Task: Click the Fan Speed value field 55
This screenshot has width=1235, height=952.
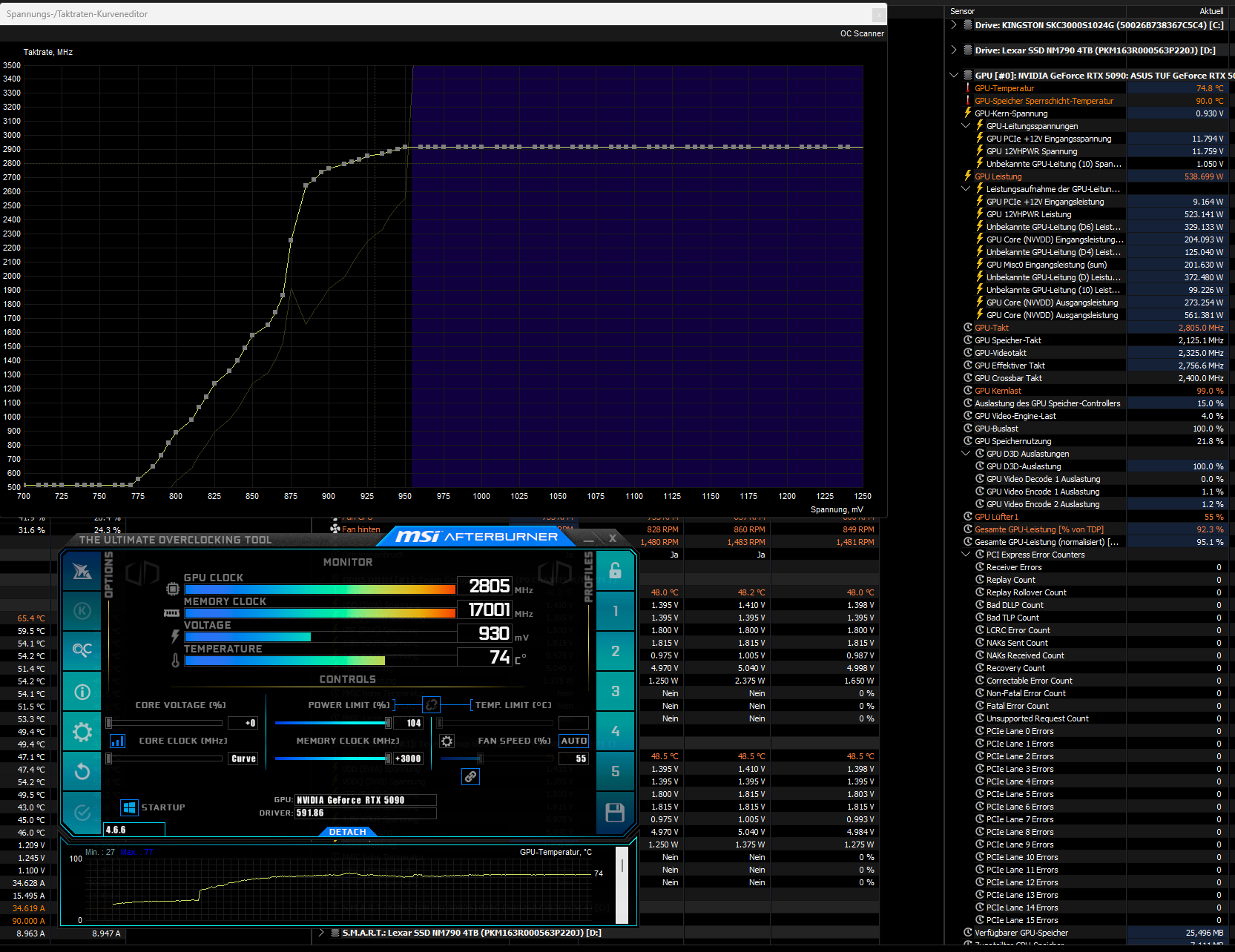Action: 573,758
